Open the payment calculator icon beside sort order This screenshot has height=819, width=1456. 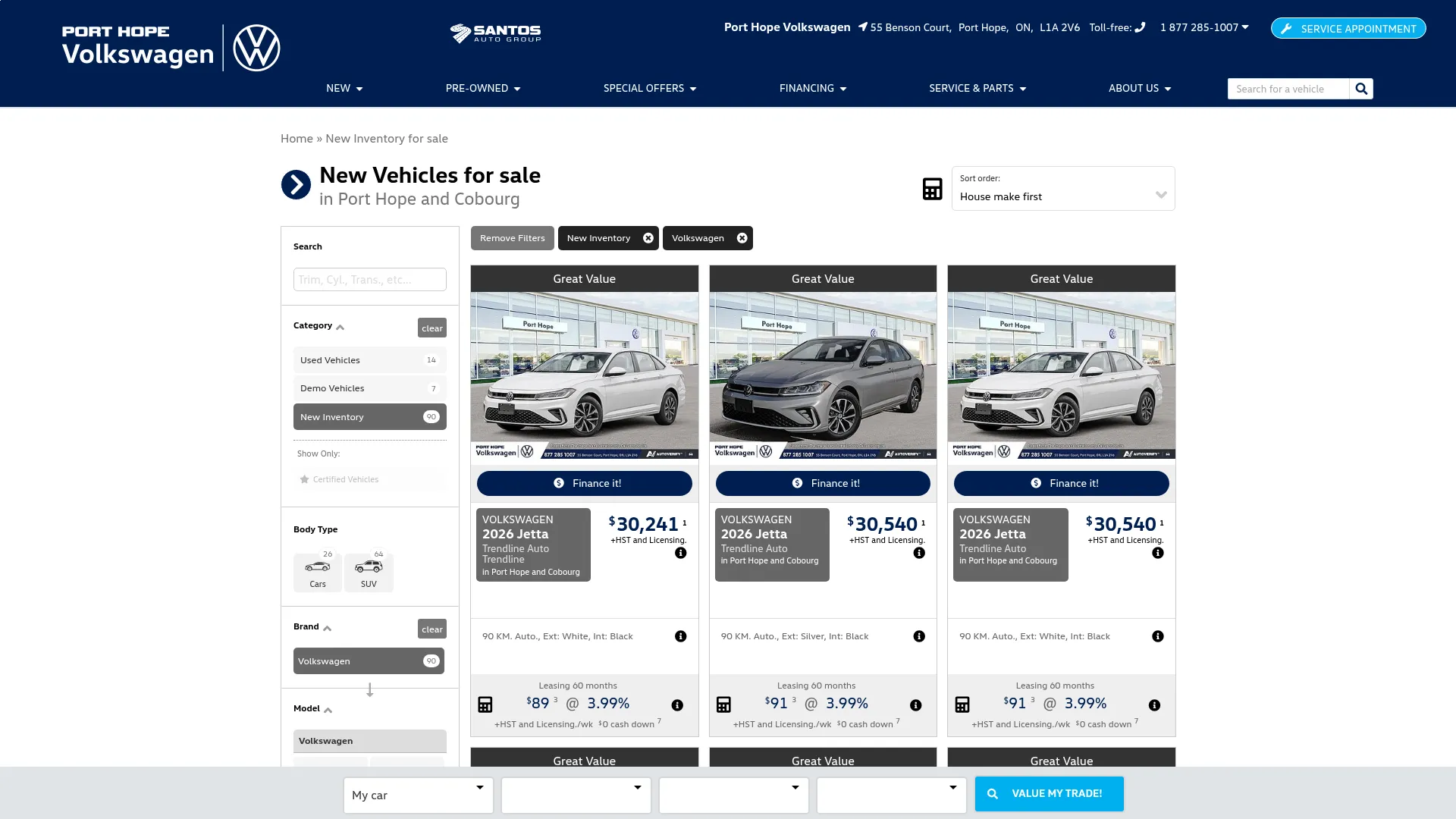932,189
